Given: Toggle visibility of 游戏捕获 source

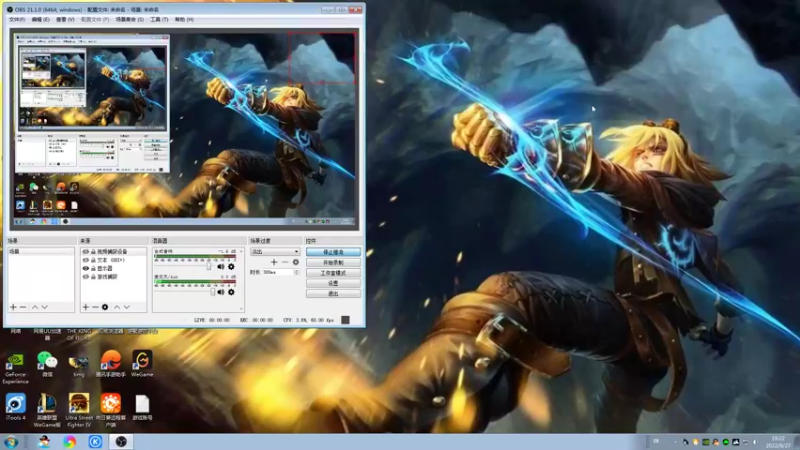Looking at the screenshot, I should (86, 277).
